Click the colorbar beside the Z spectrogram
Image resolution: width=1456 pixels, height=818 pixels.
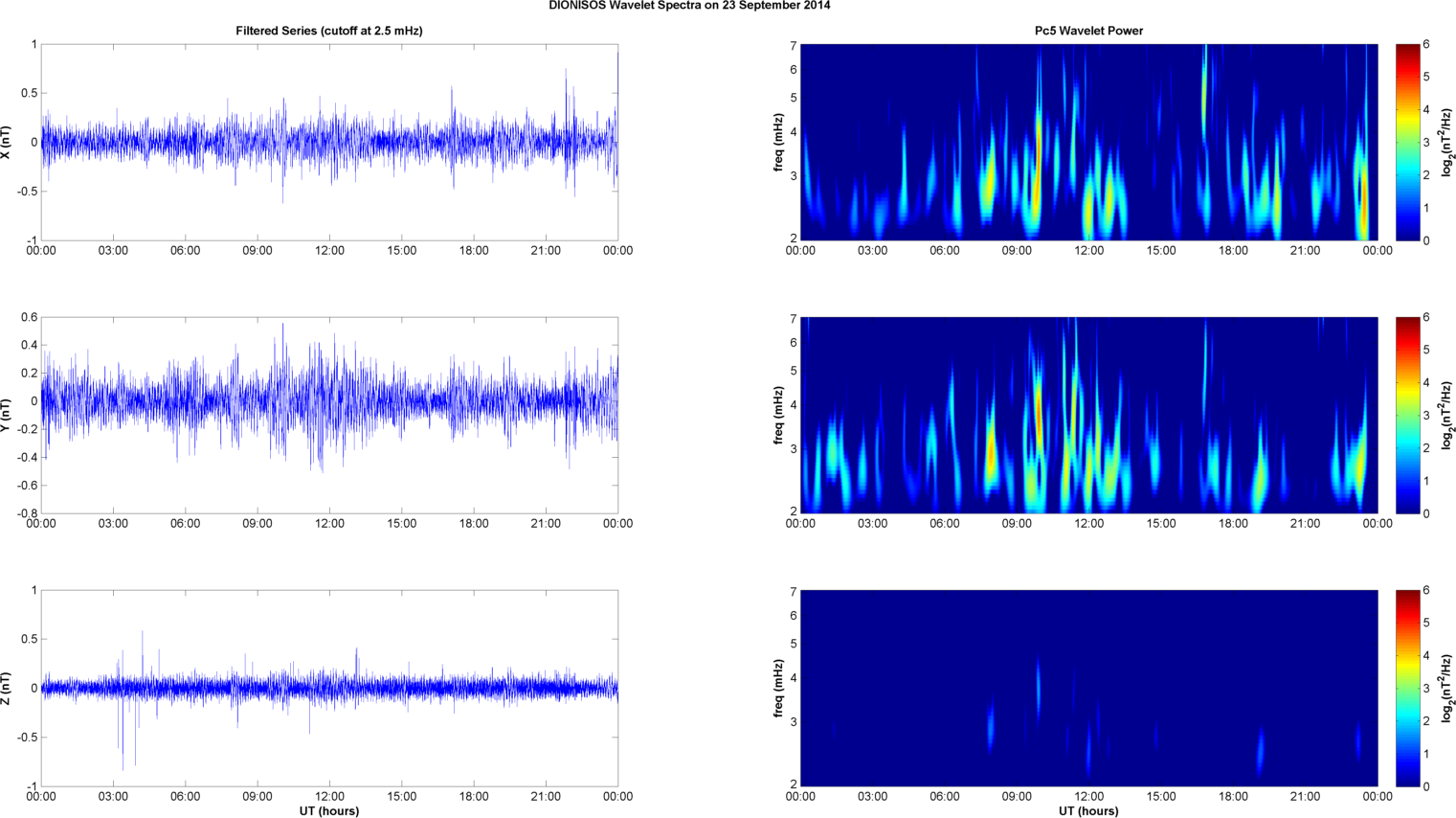point(1407,689)
